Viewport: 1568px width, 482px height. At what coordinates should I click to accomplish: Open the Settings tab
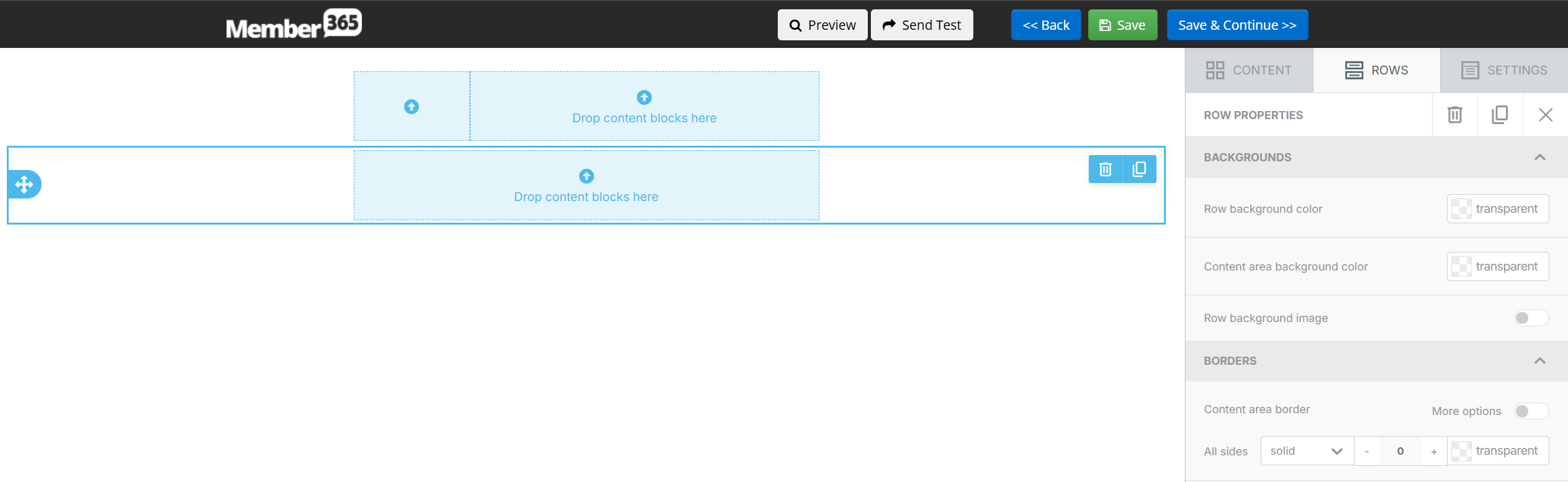pos(1503,70)
